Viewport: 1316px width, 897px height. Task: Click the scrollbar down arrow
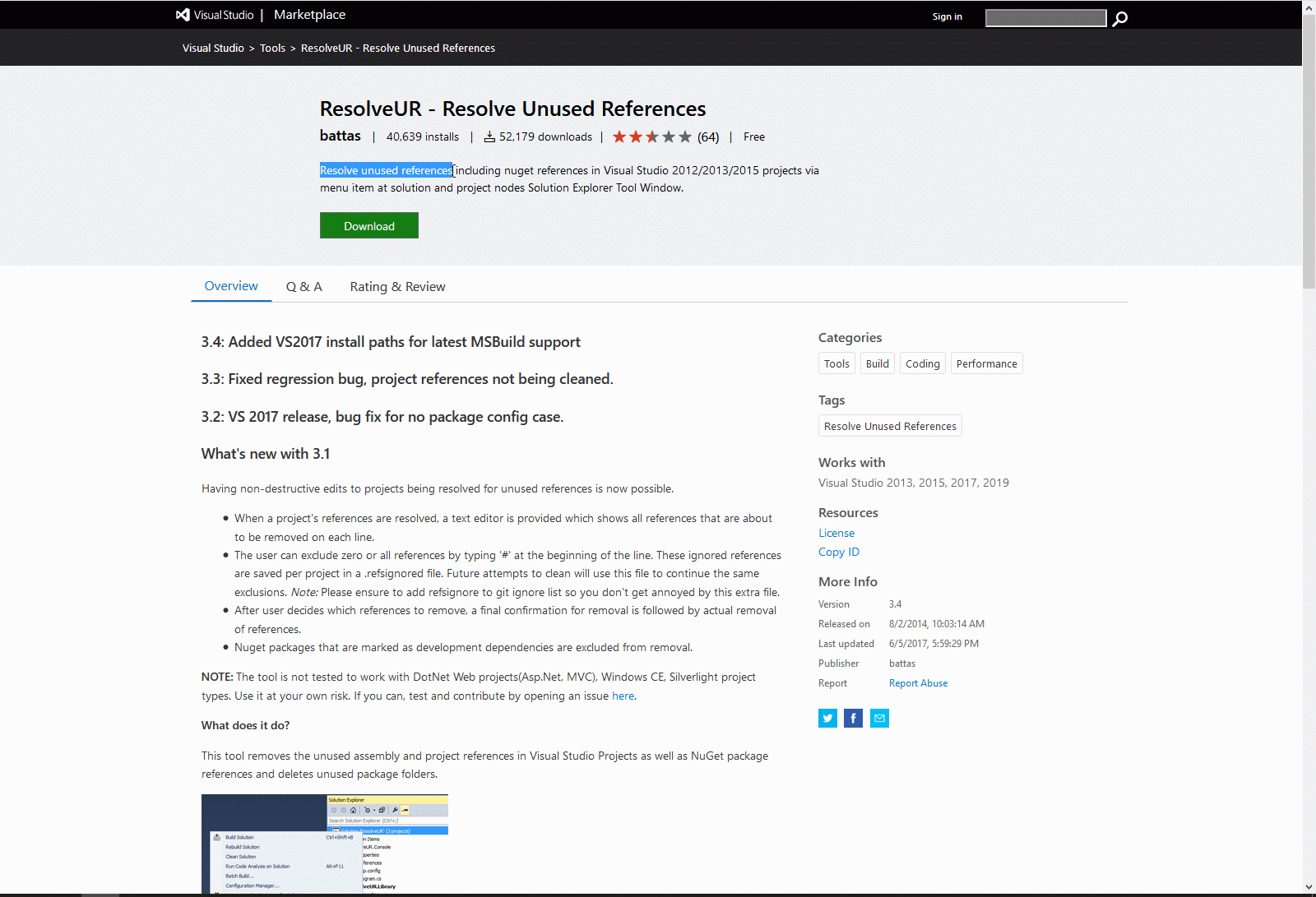[1309, 888]
